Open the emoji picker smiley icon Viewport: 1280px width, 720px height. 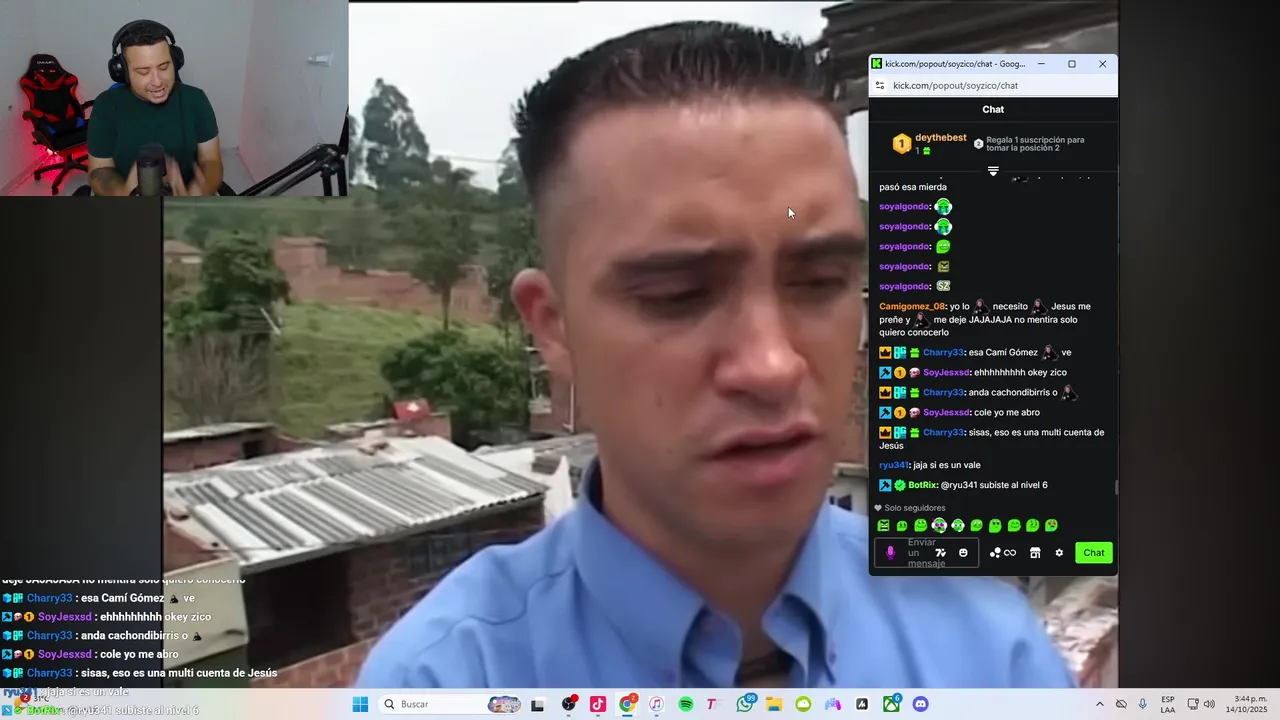coord(963,553)
